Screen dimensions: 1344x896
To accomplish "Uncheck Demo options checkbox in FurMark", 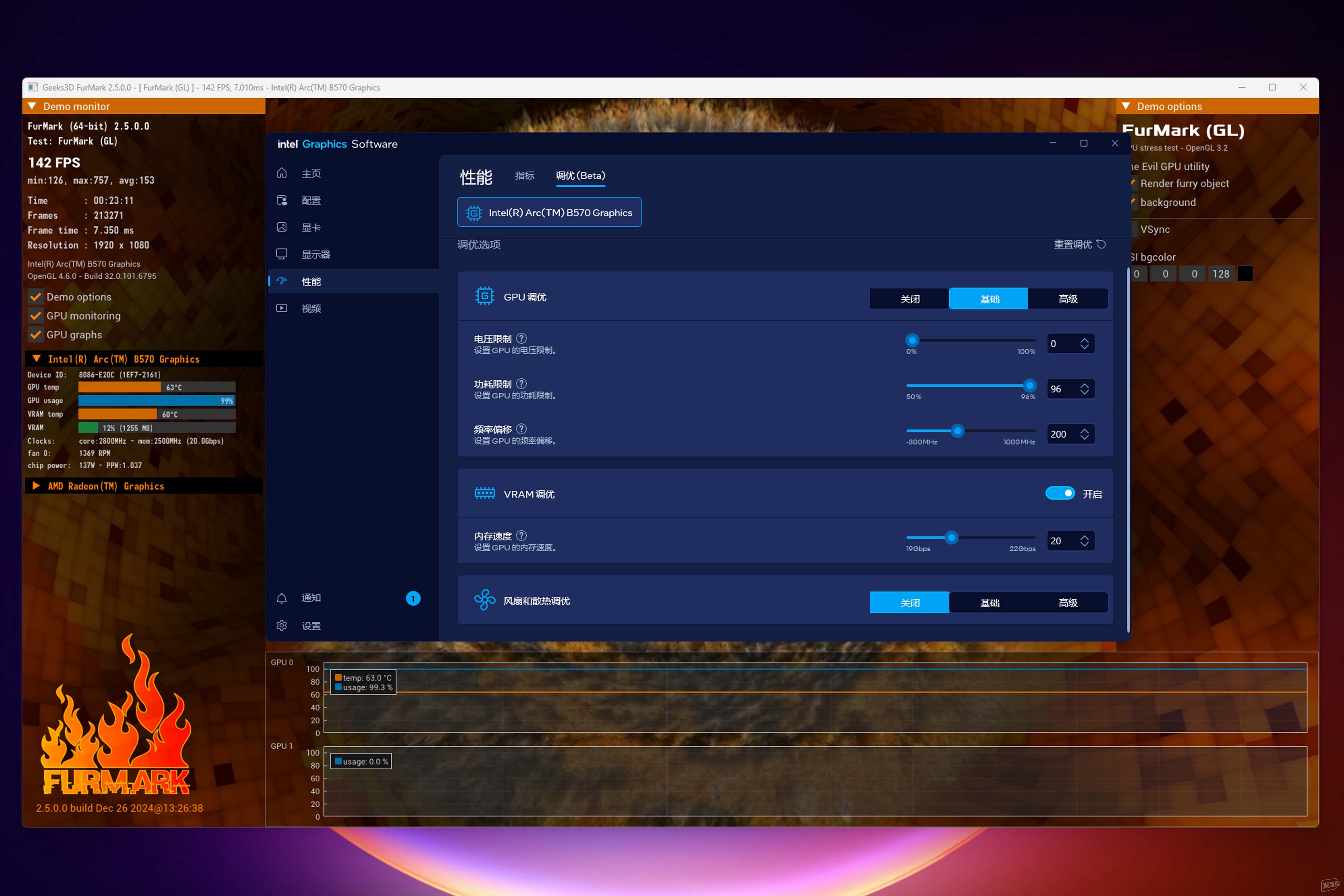I will click(36, 297).
